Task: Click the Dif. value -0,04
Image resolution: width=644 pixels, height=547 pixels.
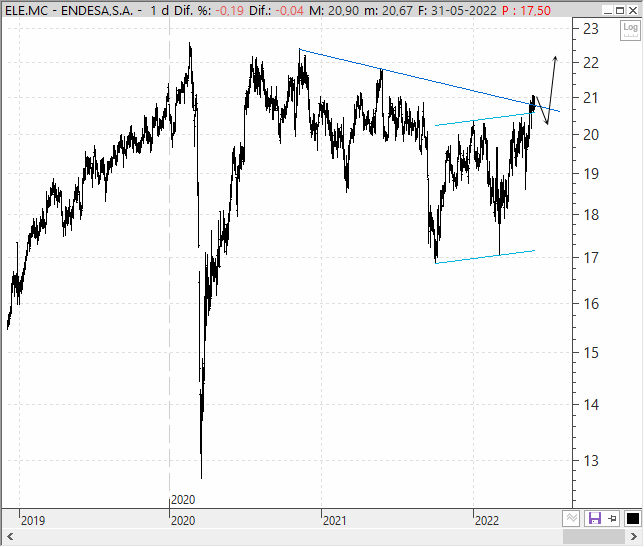Action: coord(290,10)
